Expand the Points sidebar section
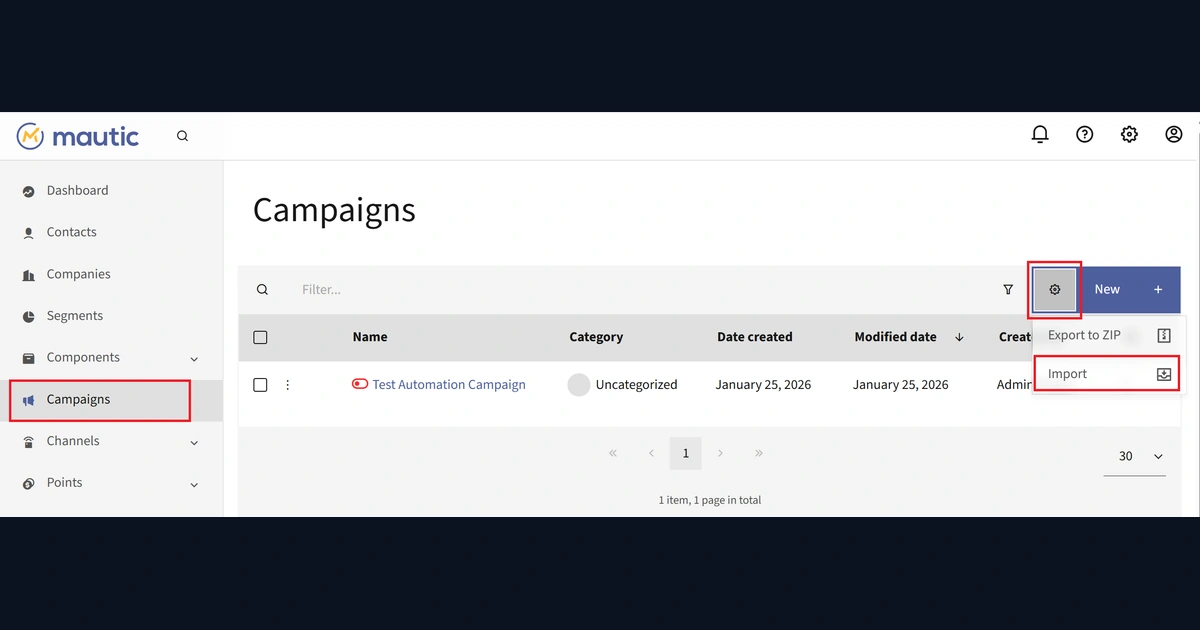 (x=111, y=483)
